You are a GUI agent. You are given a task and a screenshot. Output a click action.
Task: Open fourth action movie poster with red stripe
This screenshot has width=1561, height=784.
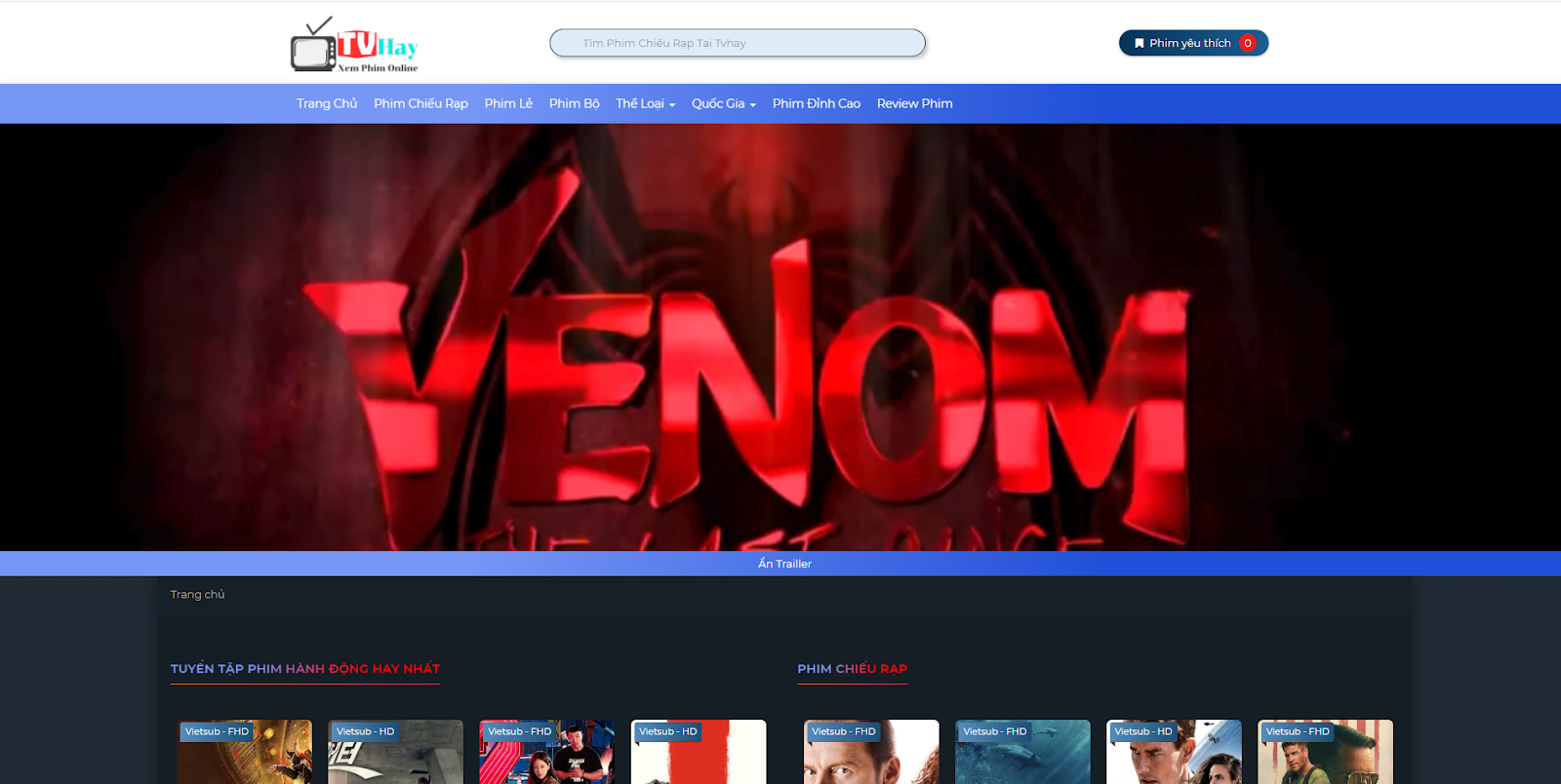tap(699, 752)
